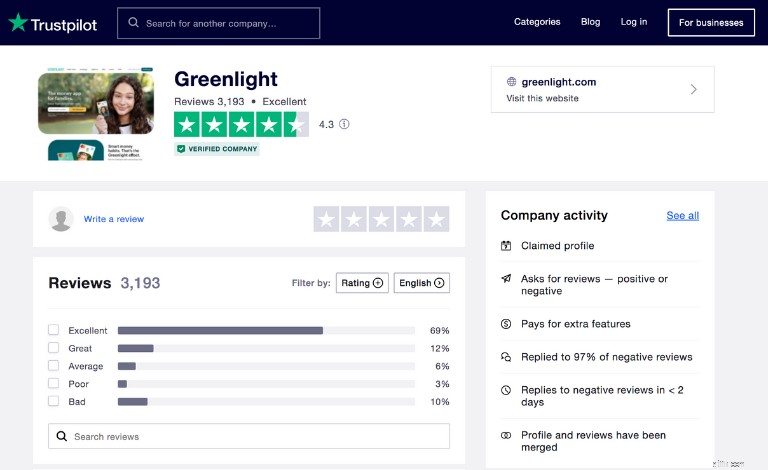Screen dimensions: 768x470
Task: Focus the Search for another company field
Action: (x=218, y=23)
